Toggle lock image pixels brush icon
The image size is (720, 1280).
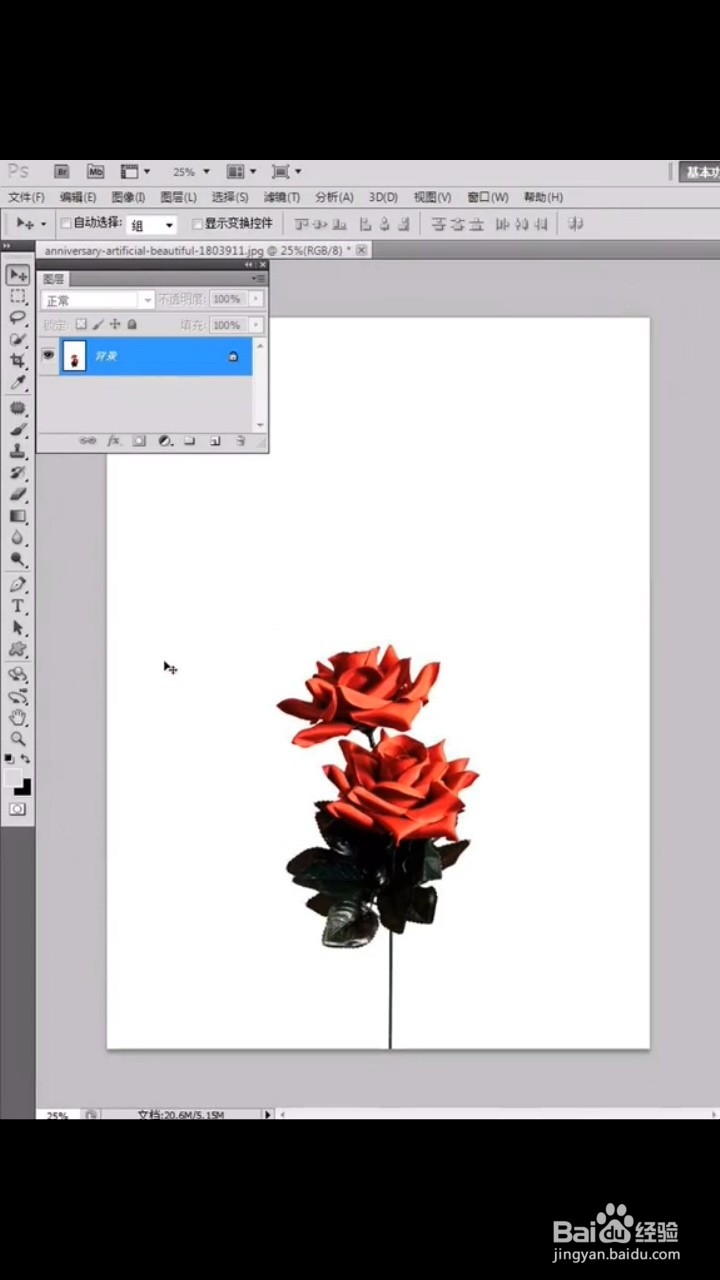tap(98, 325)
